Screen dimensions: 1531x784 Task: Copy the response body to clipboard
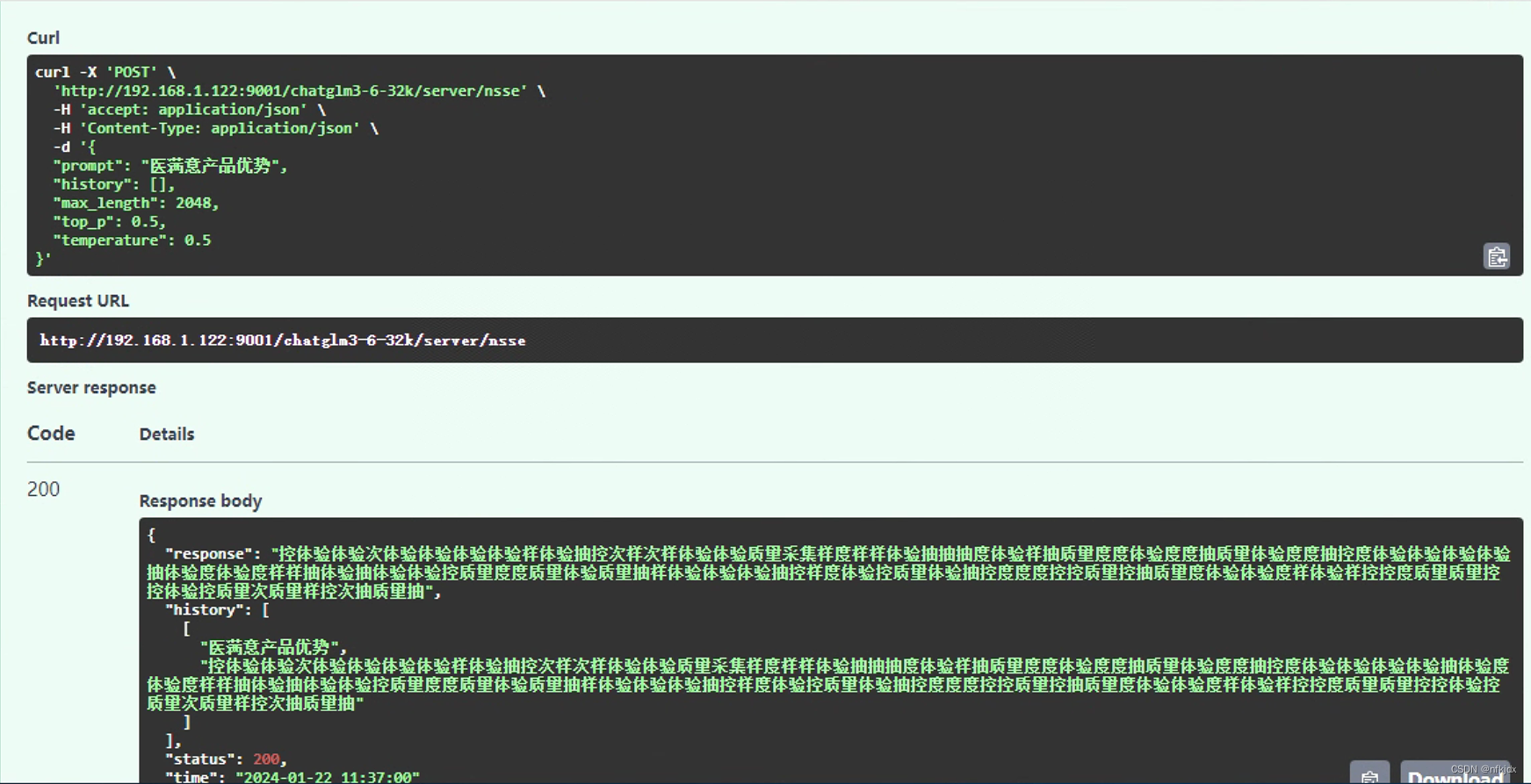point(1369,773)
